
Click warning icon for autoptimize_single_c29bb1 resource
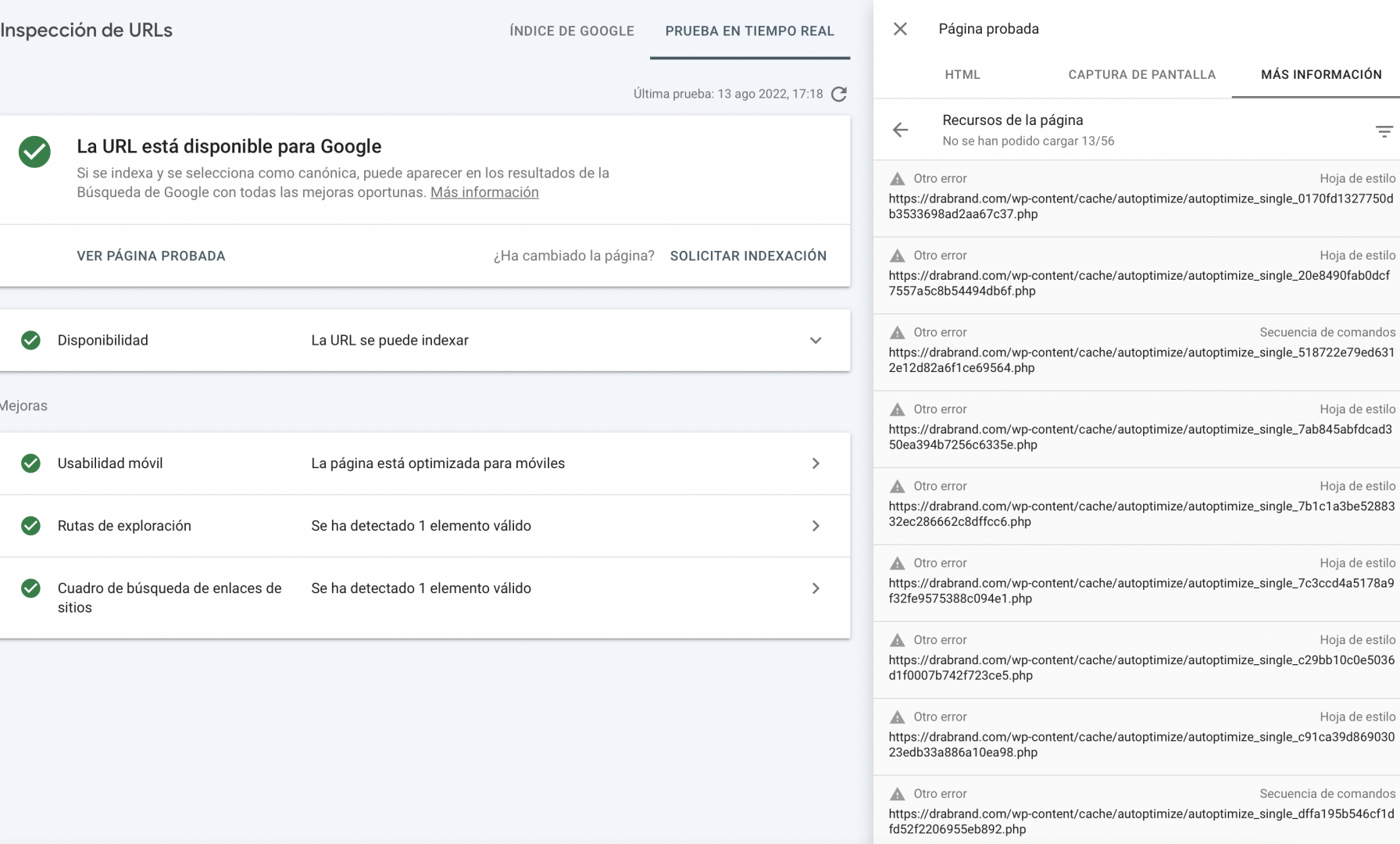pos(898,640)
